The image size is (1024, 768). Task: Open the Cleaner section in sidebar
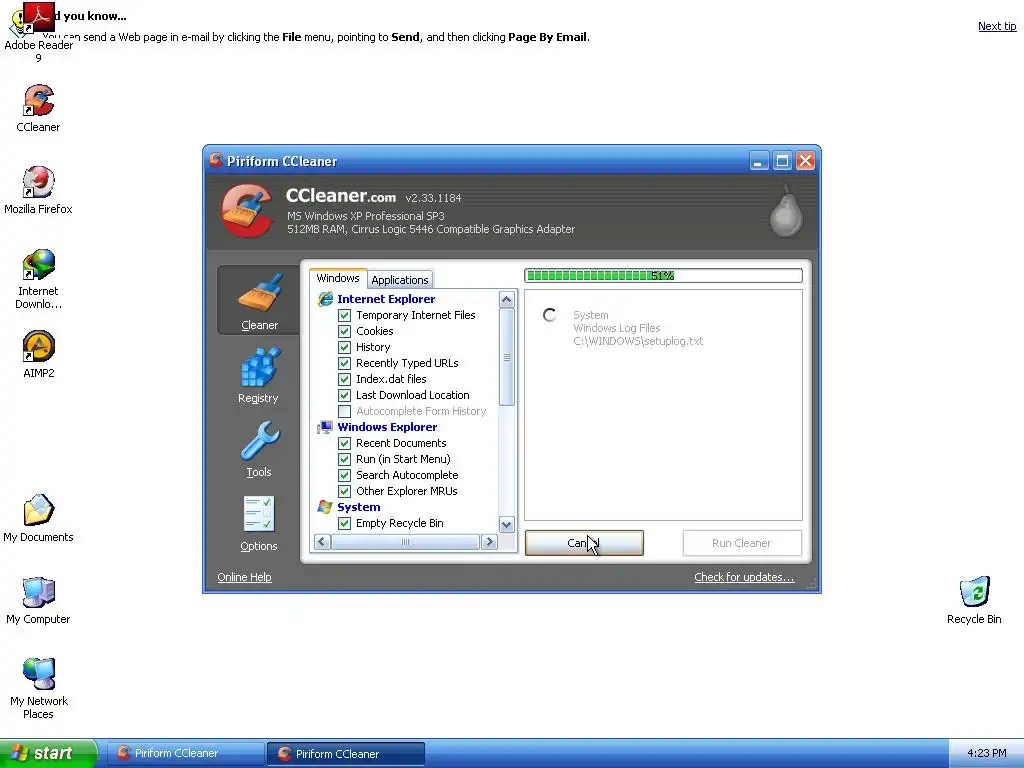pyautogui.click(x=259, y=300)
